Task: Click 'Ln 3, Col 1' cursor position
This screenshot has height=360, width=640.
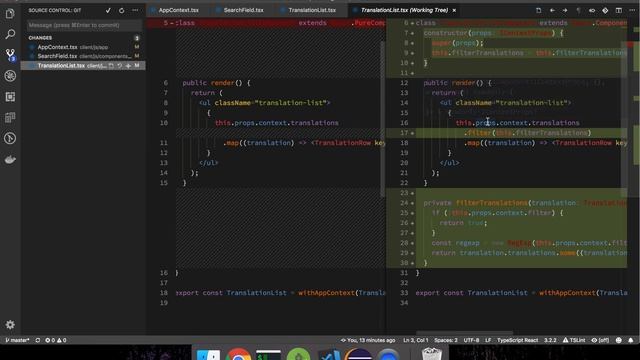Action: point(416,340)
